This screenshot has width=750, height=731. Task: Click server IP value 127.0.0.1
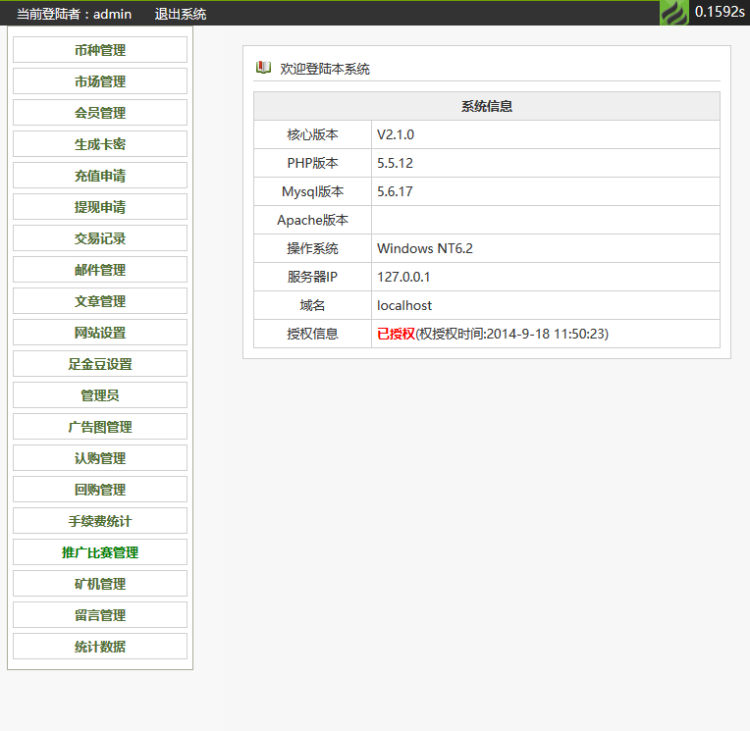pos(404,277)
